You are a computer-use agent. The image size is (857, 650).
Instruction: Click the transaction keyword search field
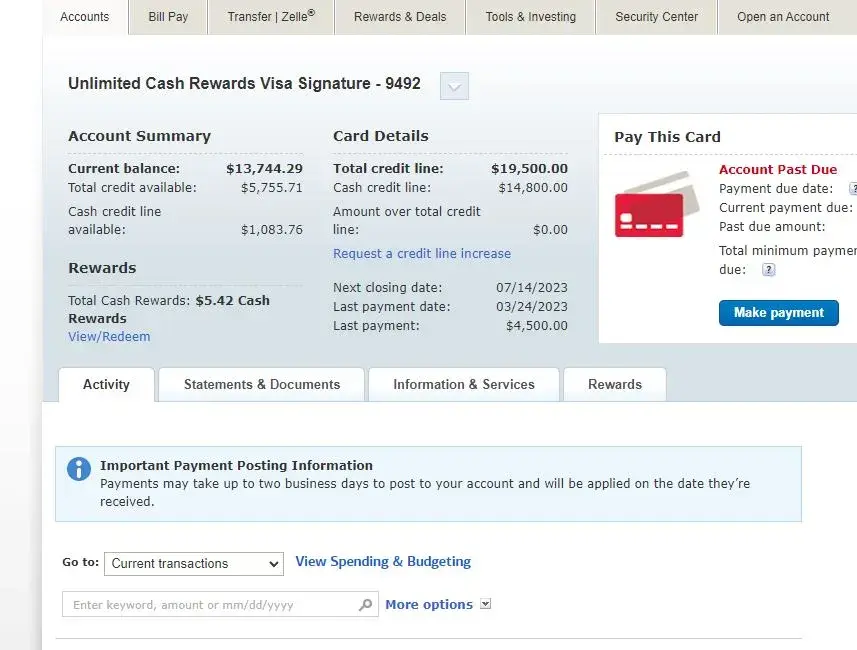coord(210,605)
